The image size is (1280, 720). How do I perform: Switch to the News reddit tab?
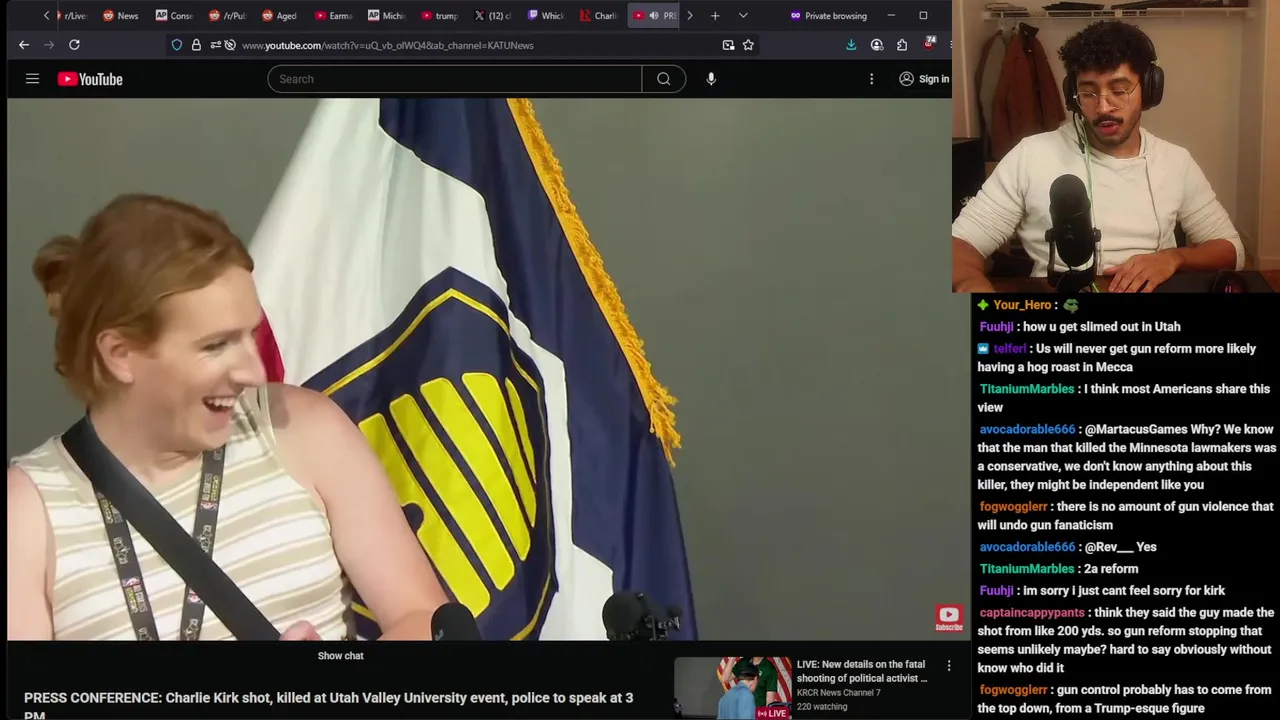tap(120, 16)
